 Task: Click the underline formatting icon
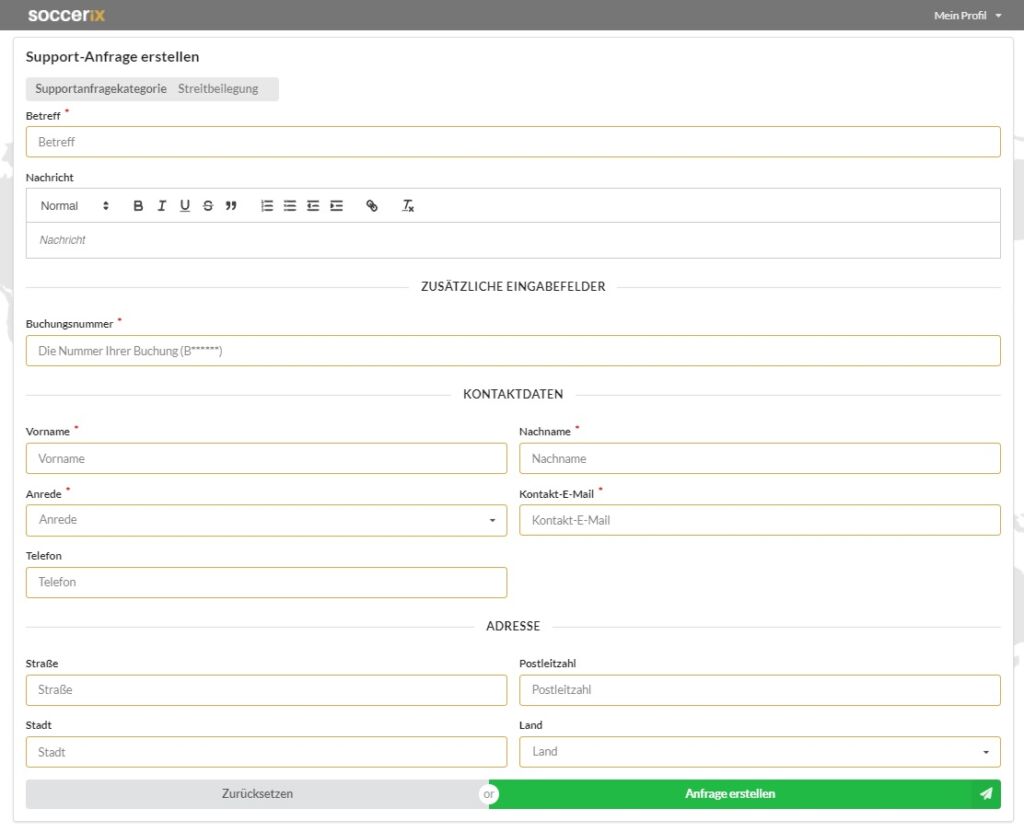tap(185, 206)
